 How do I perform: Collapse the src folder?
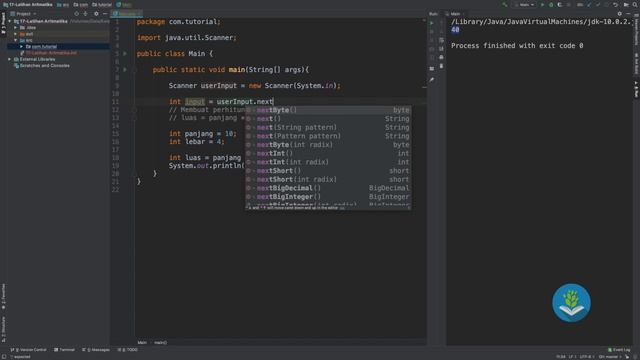[x=16, y=40]
